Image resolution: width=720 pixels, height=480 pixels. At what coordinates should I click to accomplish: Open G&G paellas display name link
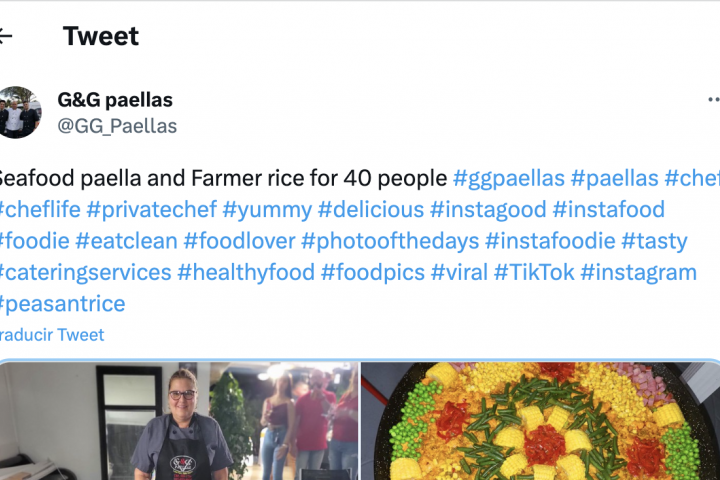(x=115, y=100)
